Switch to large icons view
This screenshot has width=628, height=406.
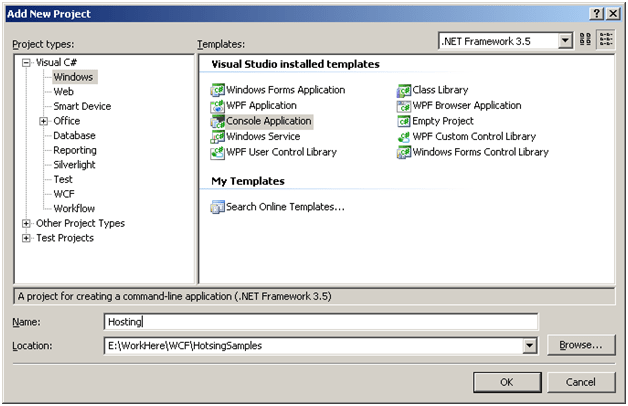[x=586, y=41]
